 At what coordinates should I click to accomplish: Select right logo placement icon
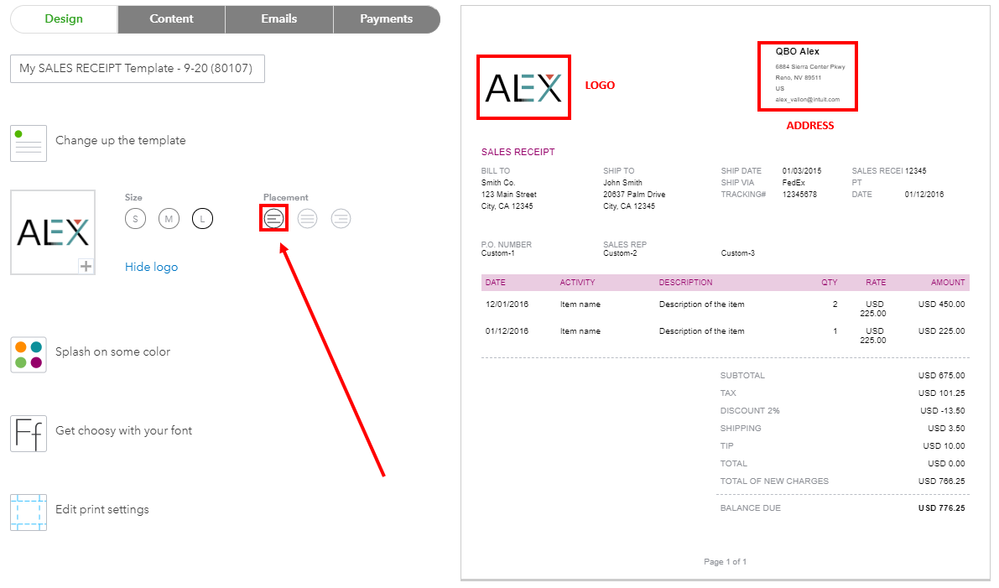pos(341,219)
